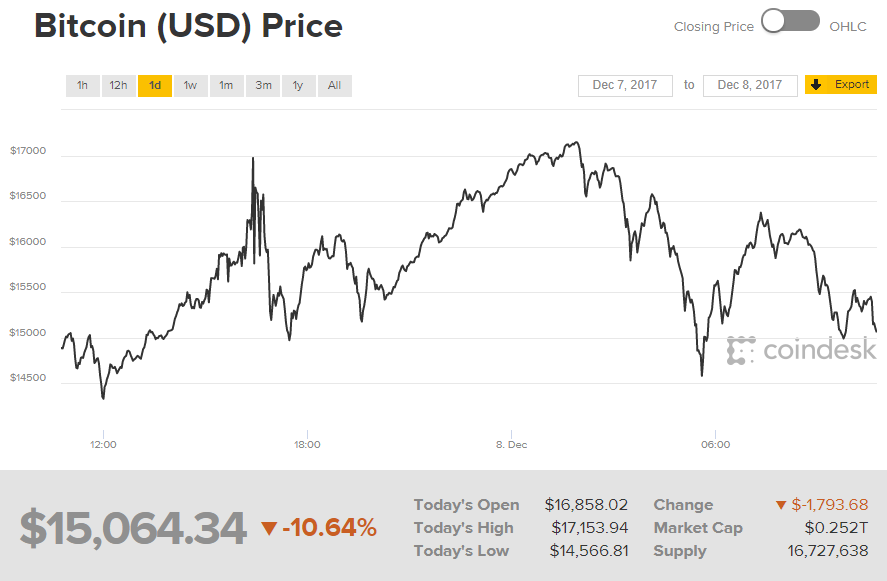Click the Closing Price label
The image size is (887, 581).
[713, 27]
